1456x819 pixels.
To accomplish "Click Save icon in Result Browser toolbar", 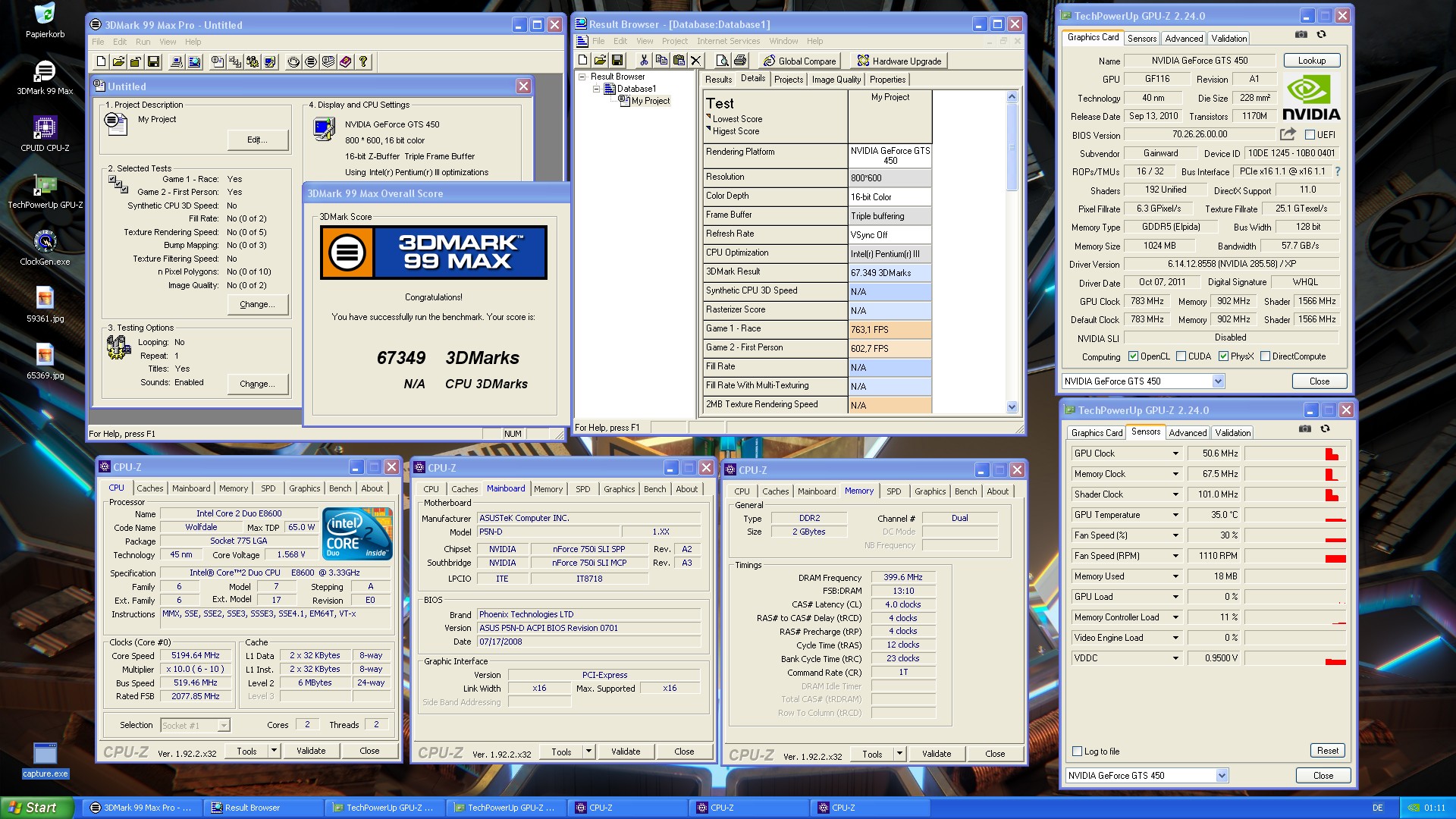I will pyautogui.click(x=617, y=61).
